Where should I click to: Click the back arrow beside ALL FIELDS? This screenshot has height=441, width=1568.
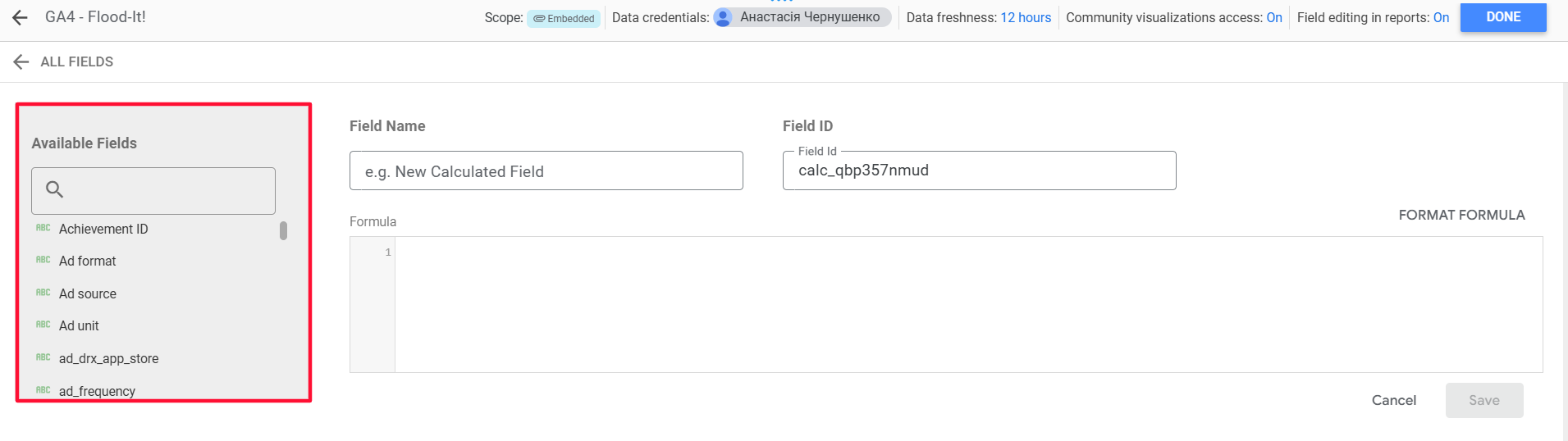pyautogui.click(x=21, y=61)
